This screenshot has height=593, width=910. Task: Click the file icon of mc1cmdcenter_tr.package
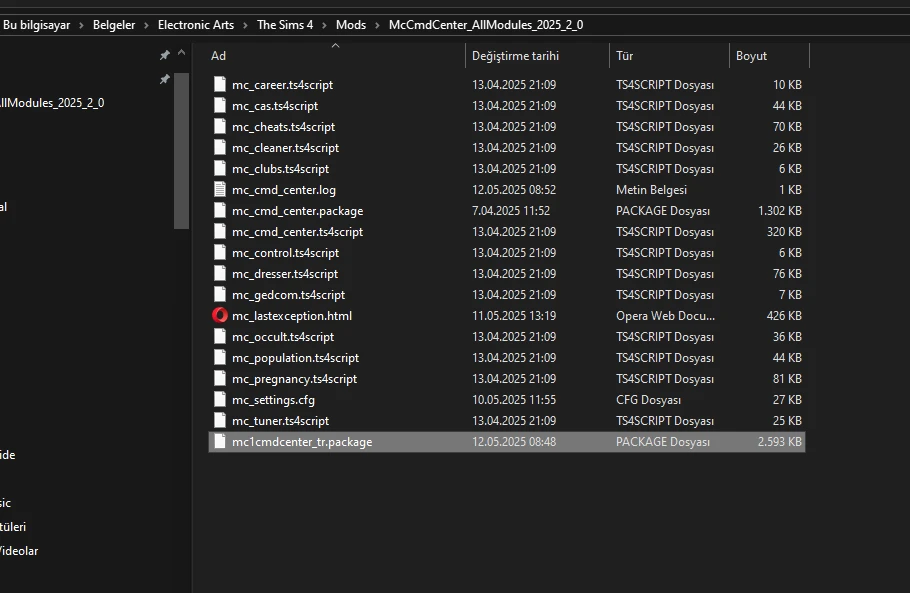(219, 441)
